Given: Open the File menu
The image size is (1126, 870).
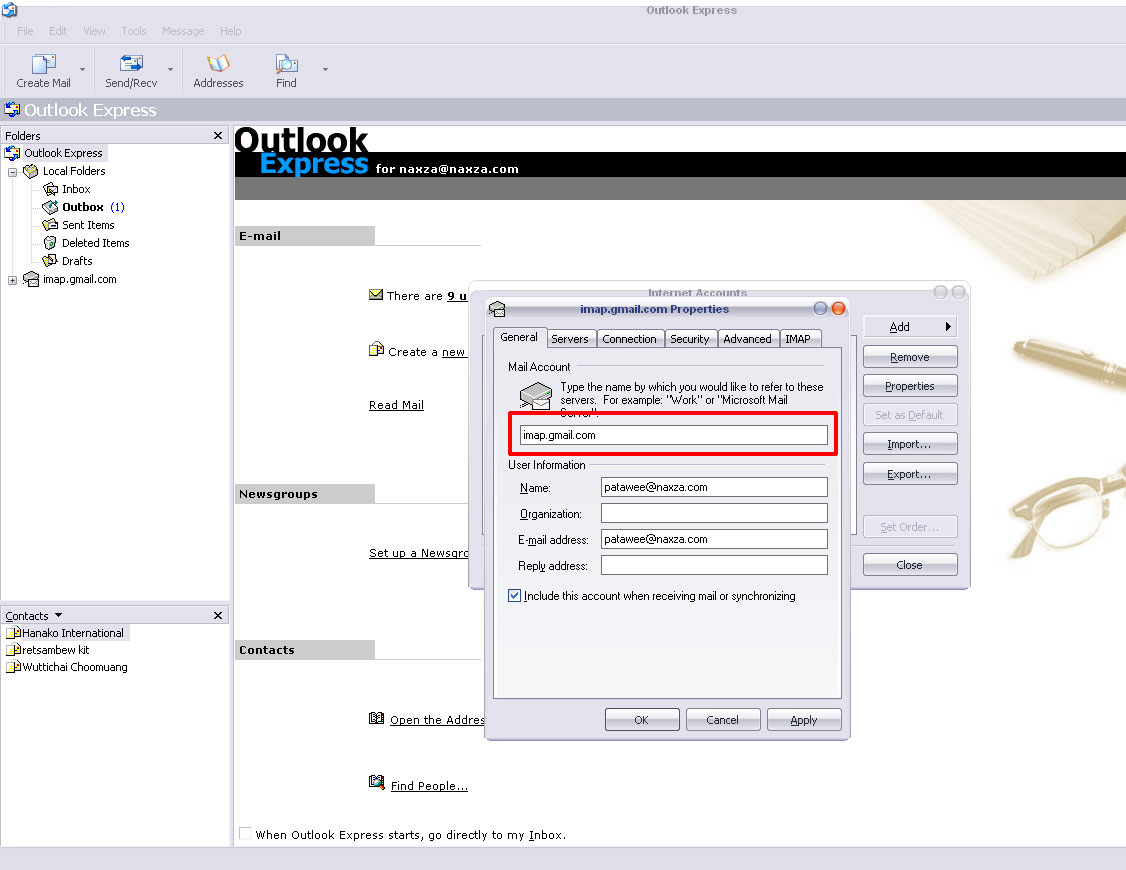Looking at the screenshot, I should (25, 31).
